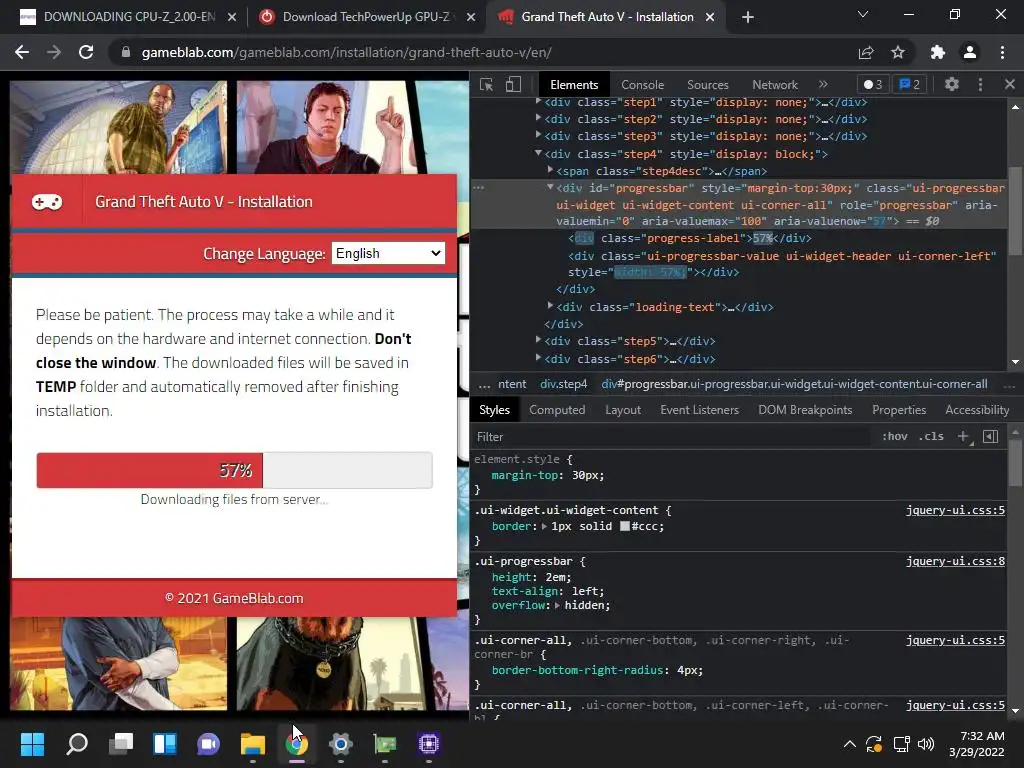Click div.step4 in the breadcrumb trail

pyautogui.click(x=564, y=384)
